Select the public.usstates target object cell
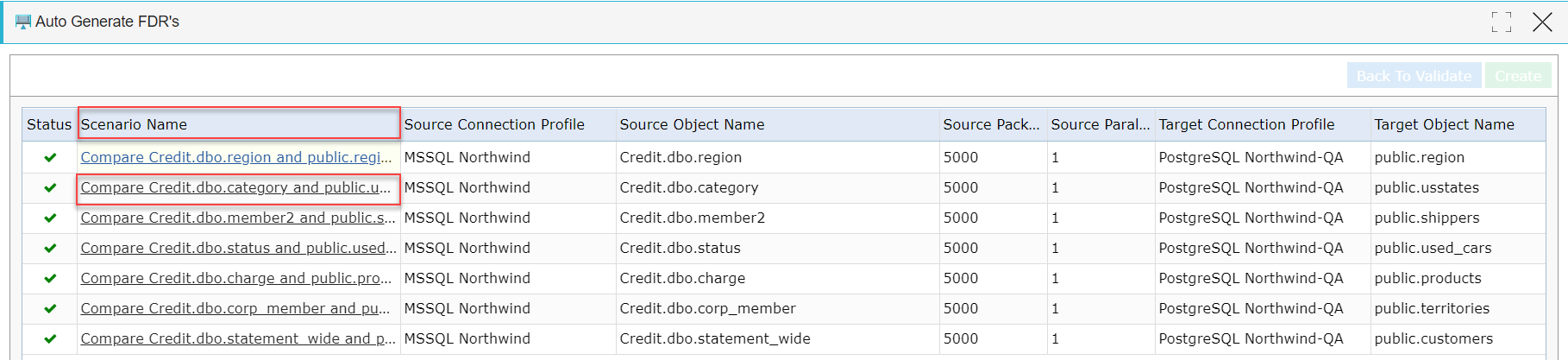This screenshot has width=1568, height=360. pyautogui.click(x=1458, y=187)
